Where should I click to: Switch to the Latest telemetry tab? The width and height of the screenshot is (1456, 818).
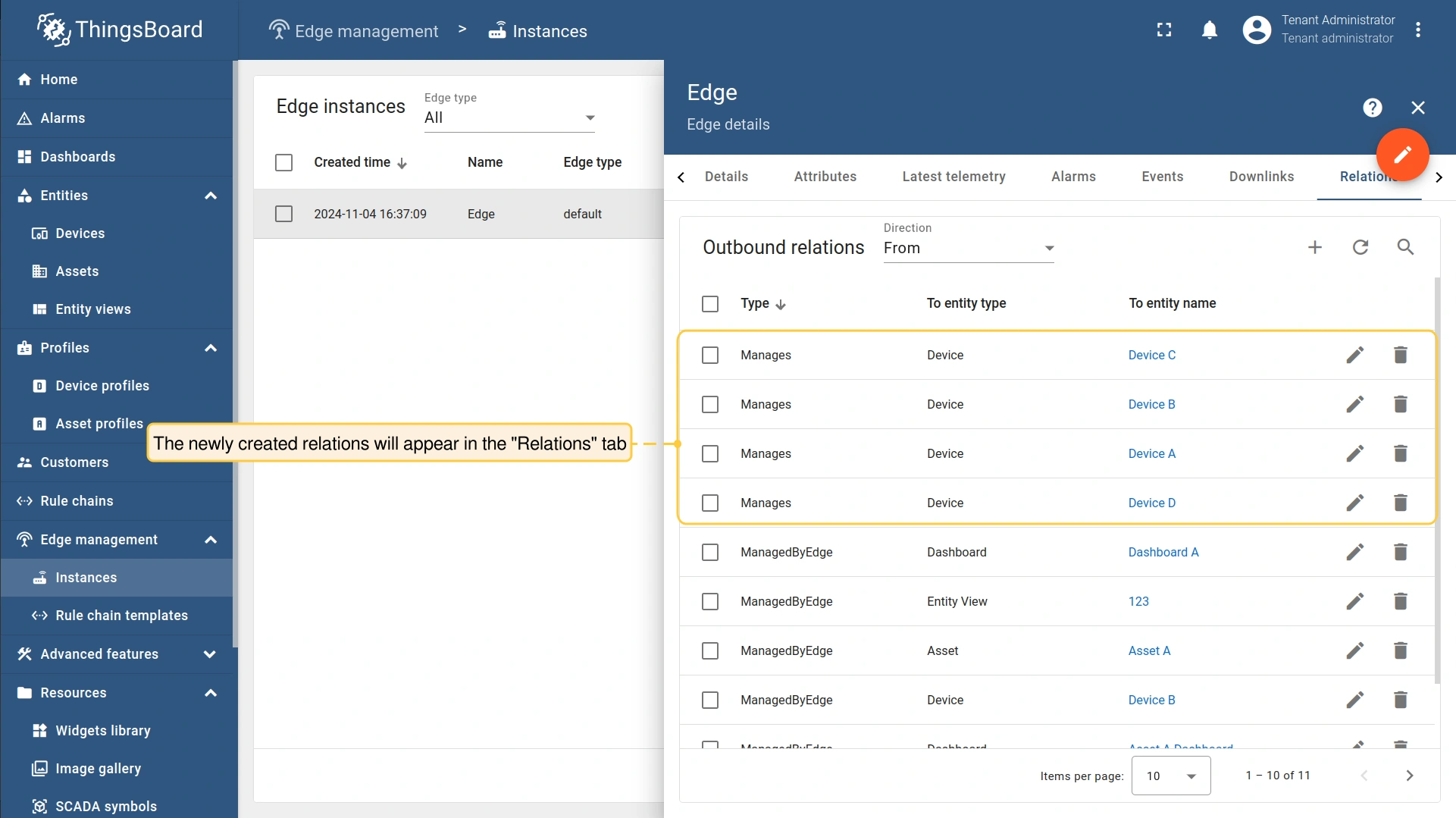953,177
